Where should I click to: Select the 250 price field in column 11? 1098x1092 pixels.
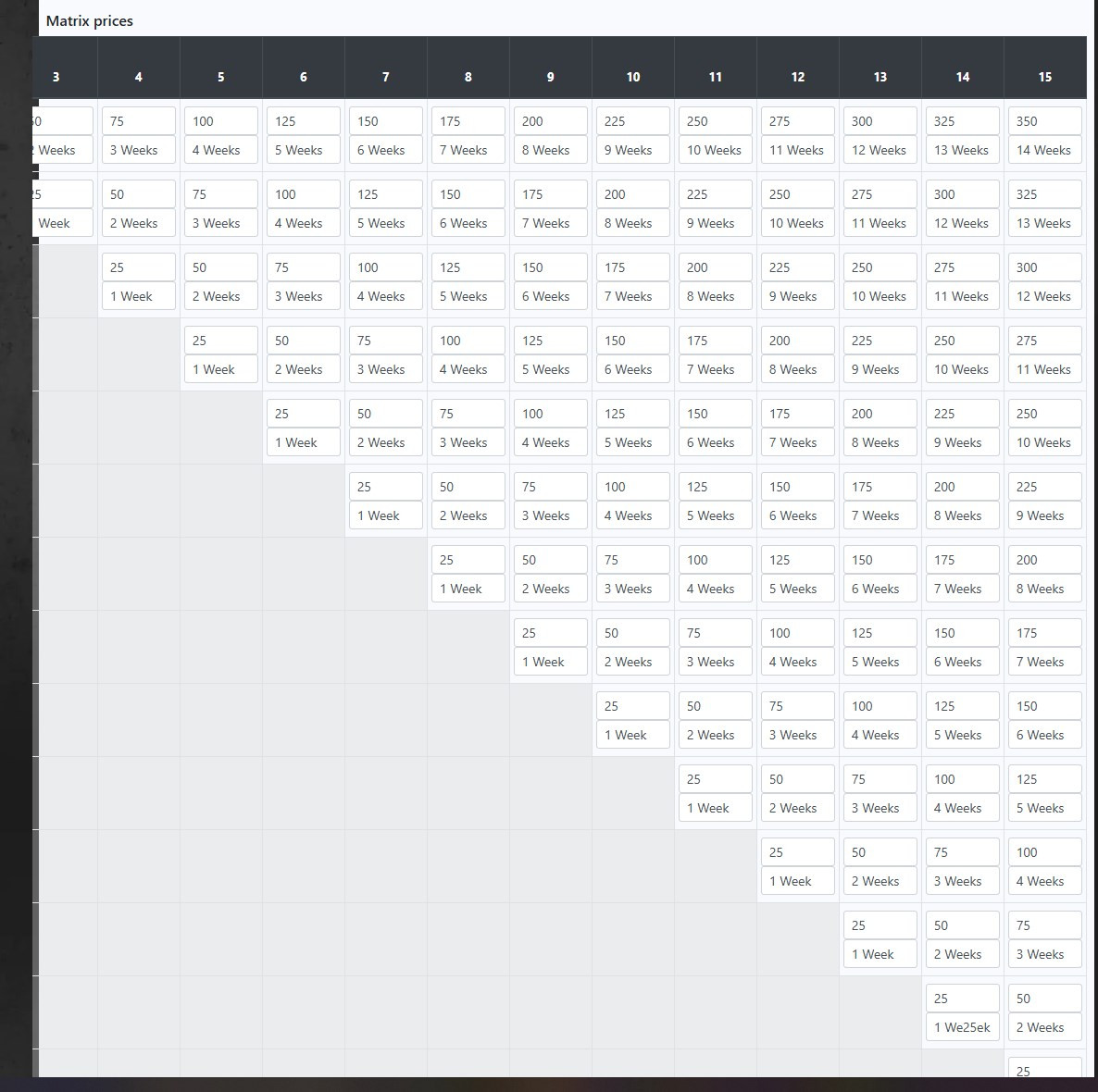[716, 121]
